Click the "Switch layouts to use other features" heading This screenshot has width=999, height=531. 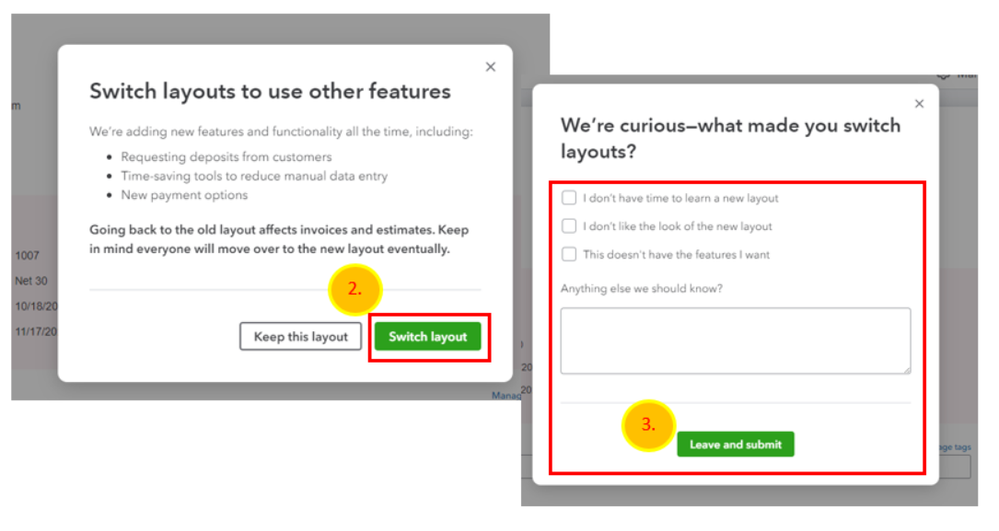click(x=270, y=92)
